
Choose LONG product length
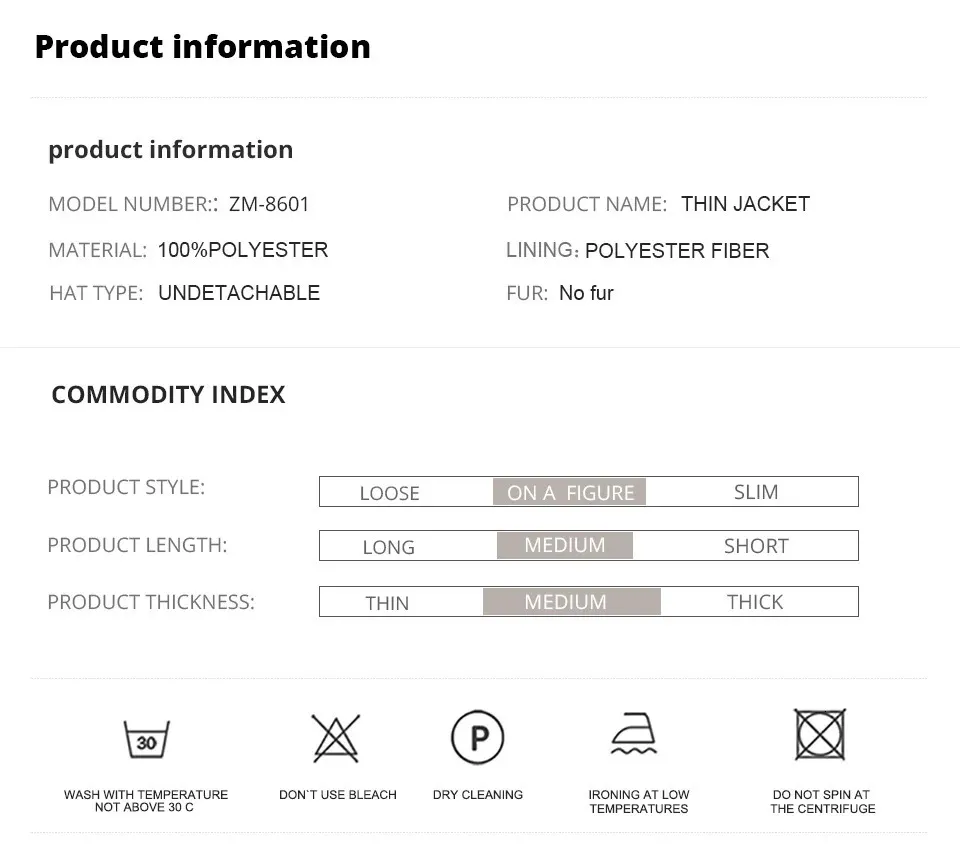pos(388,547)
